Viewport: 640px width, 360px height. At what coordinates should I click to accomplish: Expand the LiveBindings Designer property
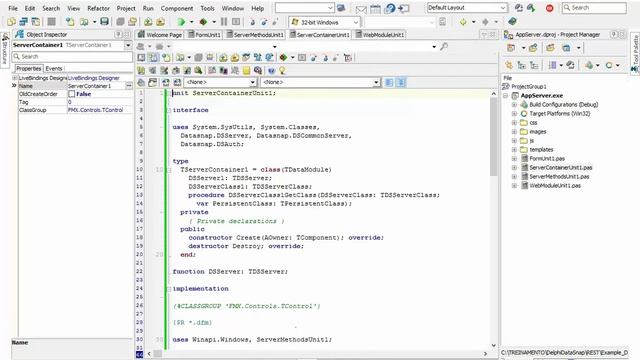(15, 78)
